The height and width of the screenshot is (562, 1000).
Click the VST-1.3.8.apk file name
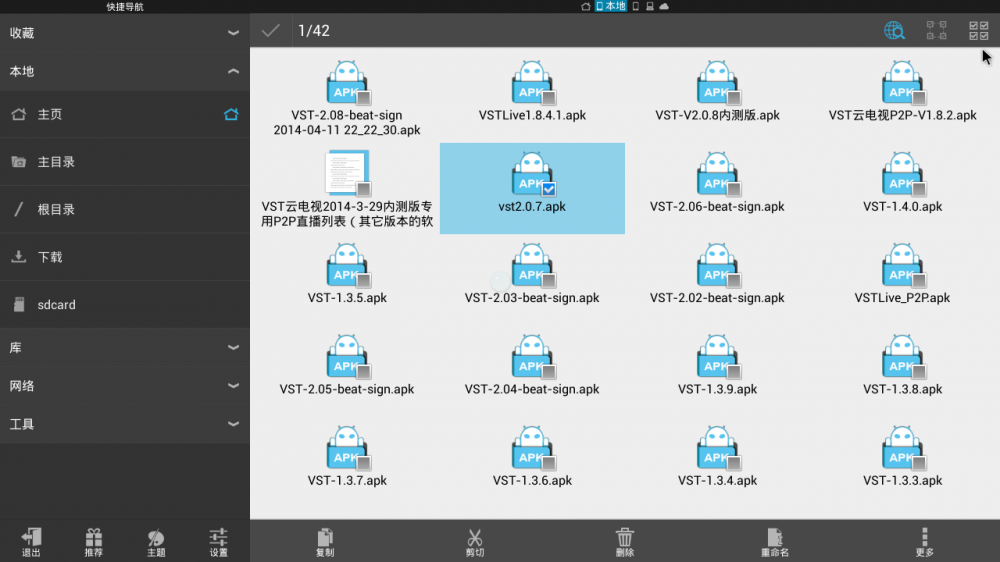click(902, 389)
